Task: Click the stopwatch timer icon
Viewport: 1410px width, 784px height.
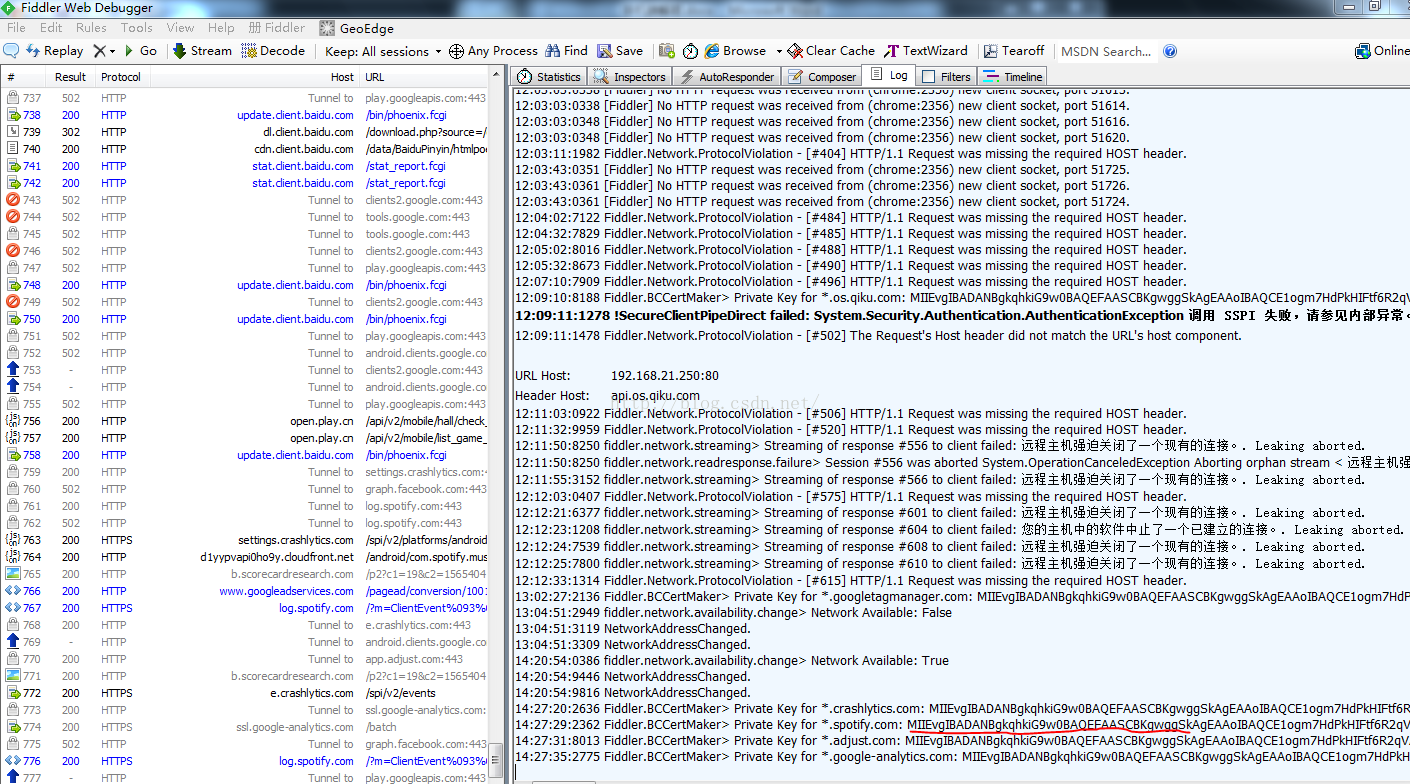Action: (x=691, y=51)
